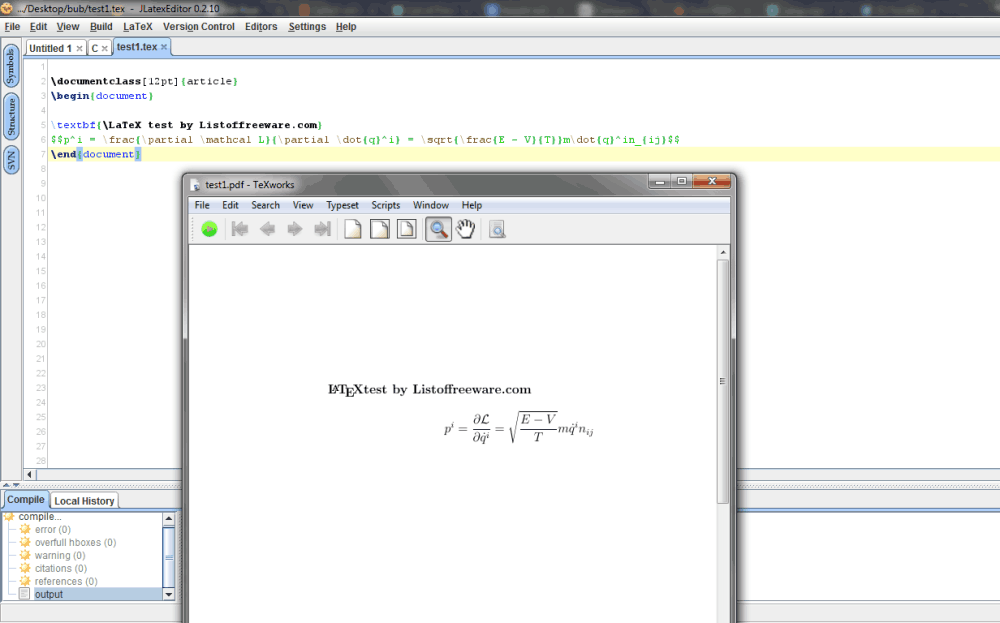1000x623 pixels.
Task: Open the Scripts menu
Action: 386,205
